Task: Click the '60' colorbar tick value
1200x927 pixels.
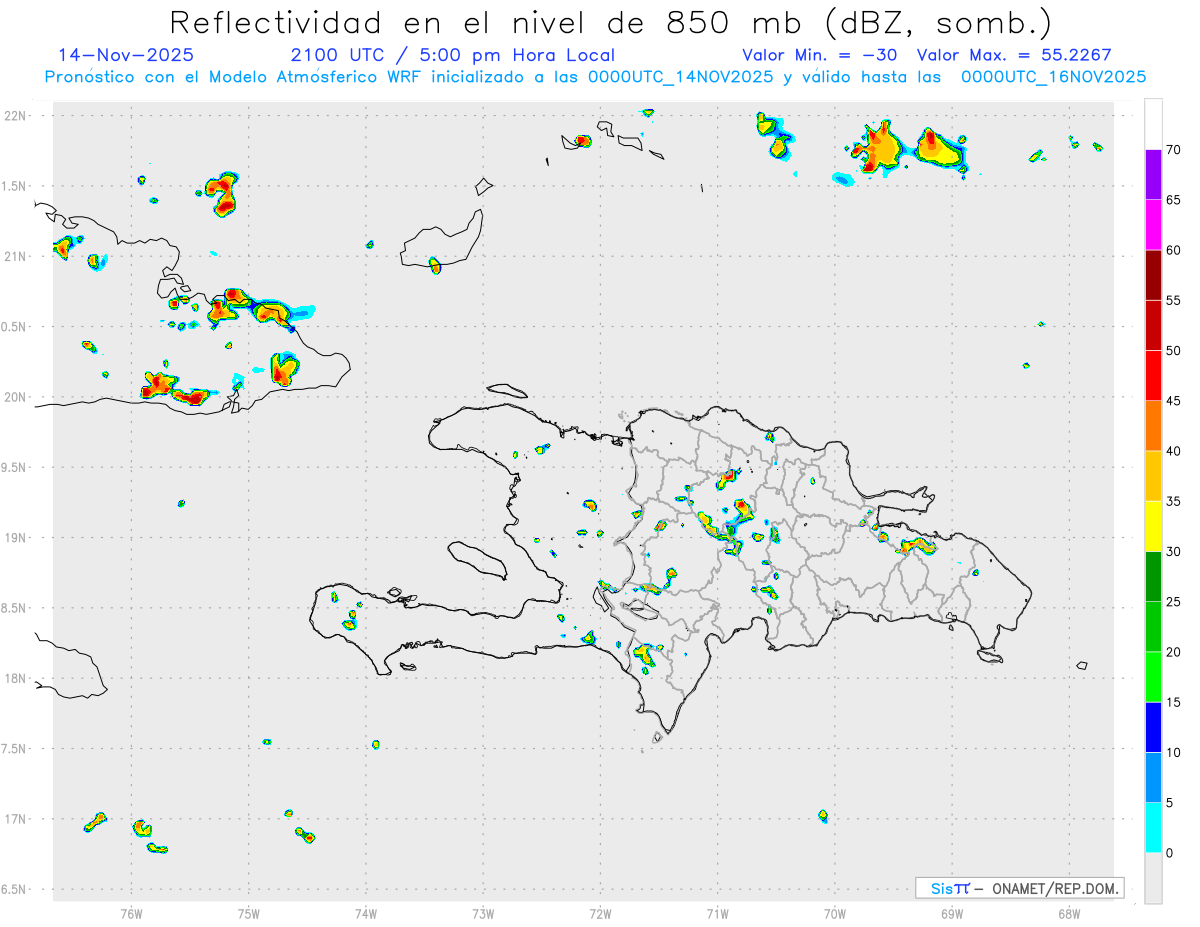Action: tap(1174, 250)
